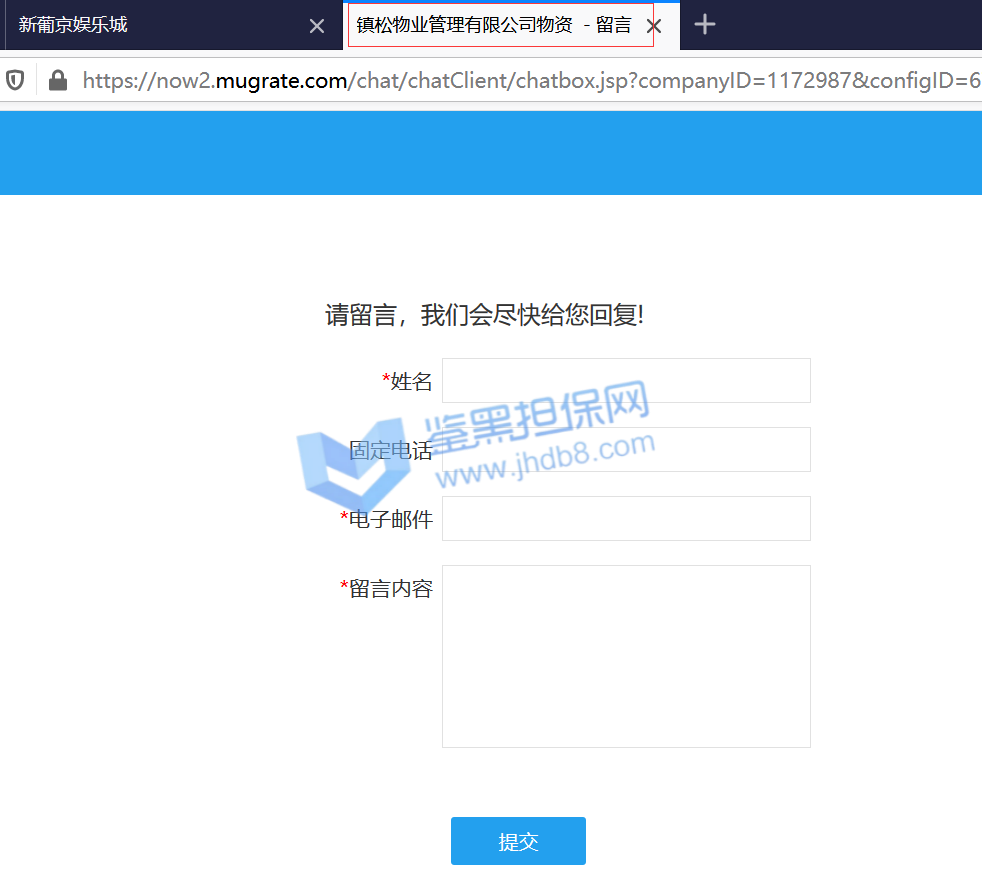This screenshot has height=891, width=982.
Task: Click the blue header banner
Action: [x=491, y=153]
